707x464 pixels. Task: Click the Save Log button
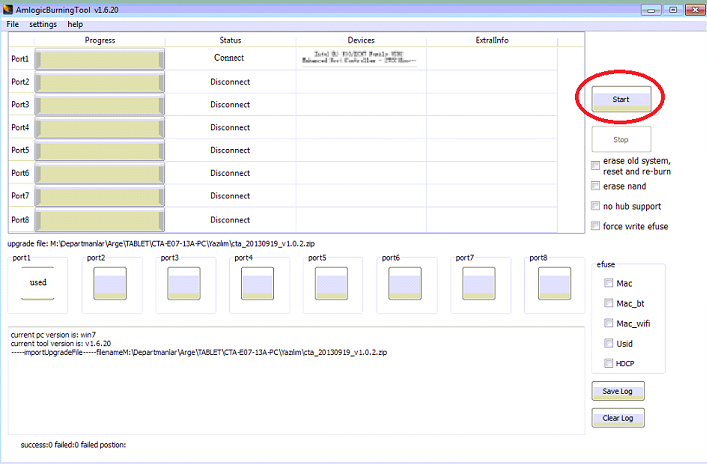[618, 391]
